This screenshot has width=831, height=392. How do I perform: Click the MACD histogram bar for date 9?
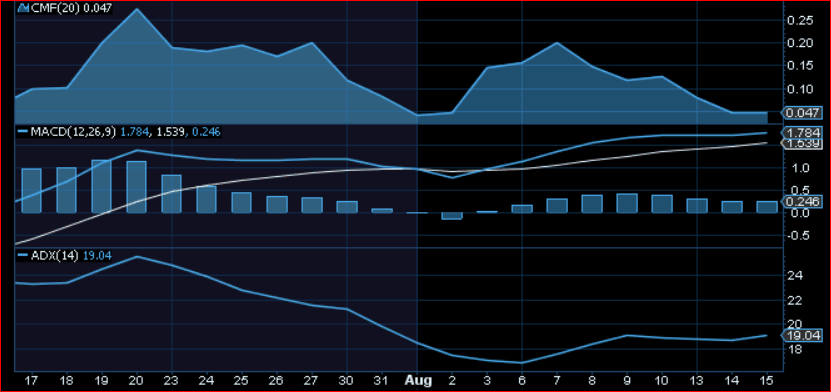point(627,203)
